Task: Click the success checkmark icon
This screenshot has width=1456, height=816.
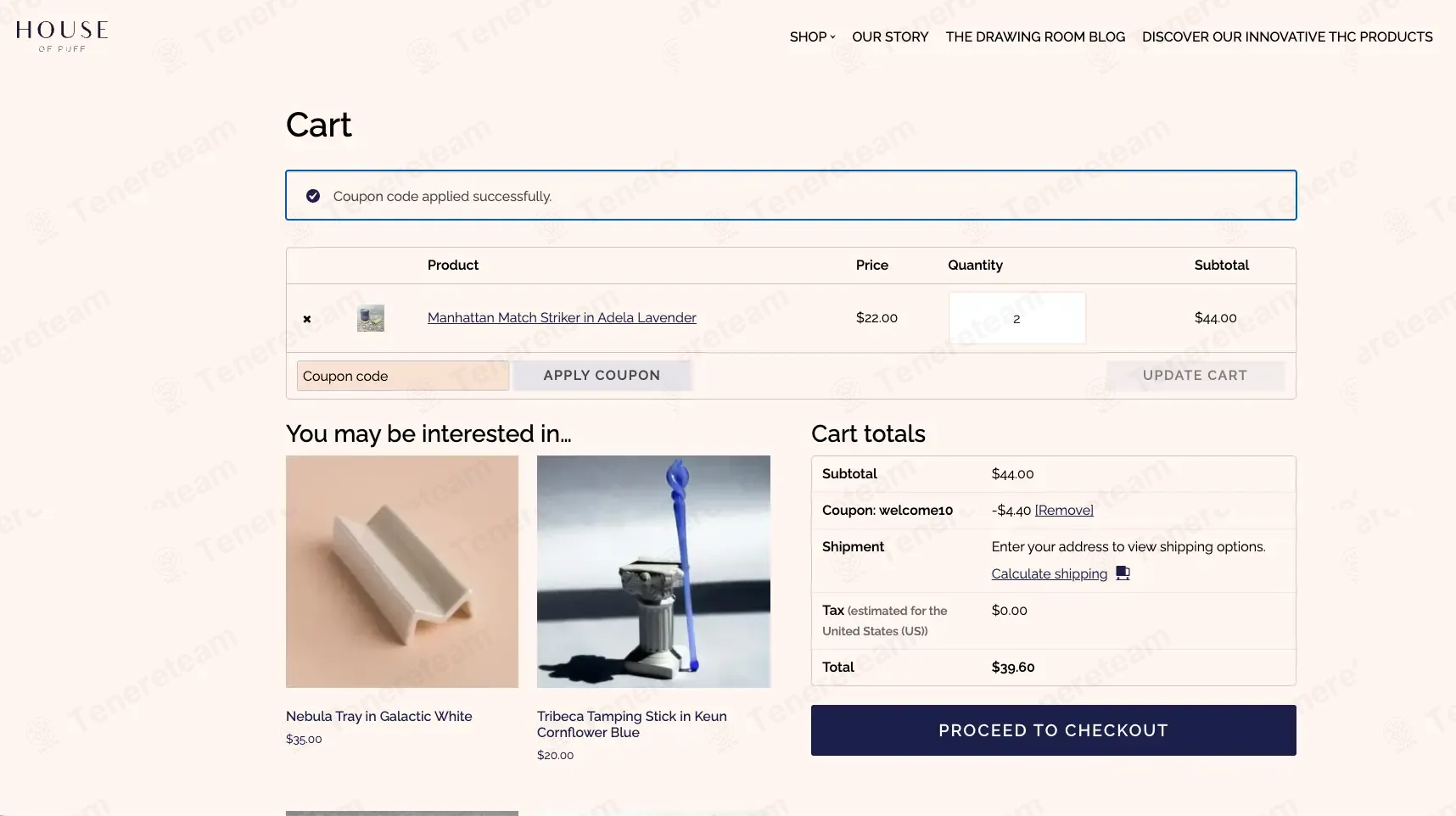Action: [x=313, y=196]
